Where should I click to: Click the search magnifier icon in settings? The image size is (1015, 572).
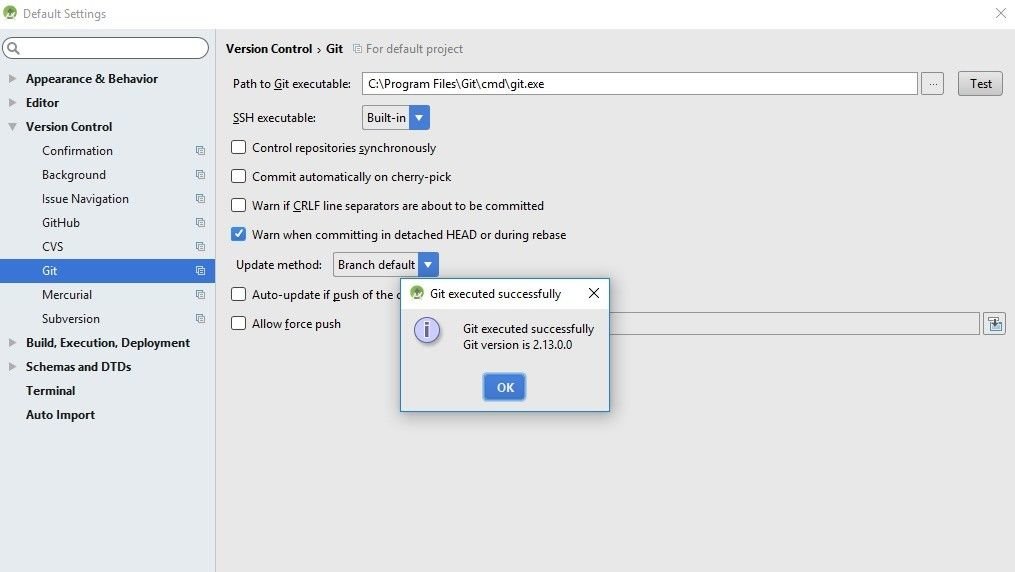[x=13, y=48]
